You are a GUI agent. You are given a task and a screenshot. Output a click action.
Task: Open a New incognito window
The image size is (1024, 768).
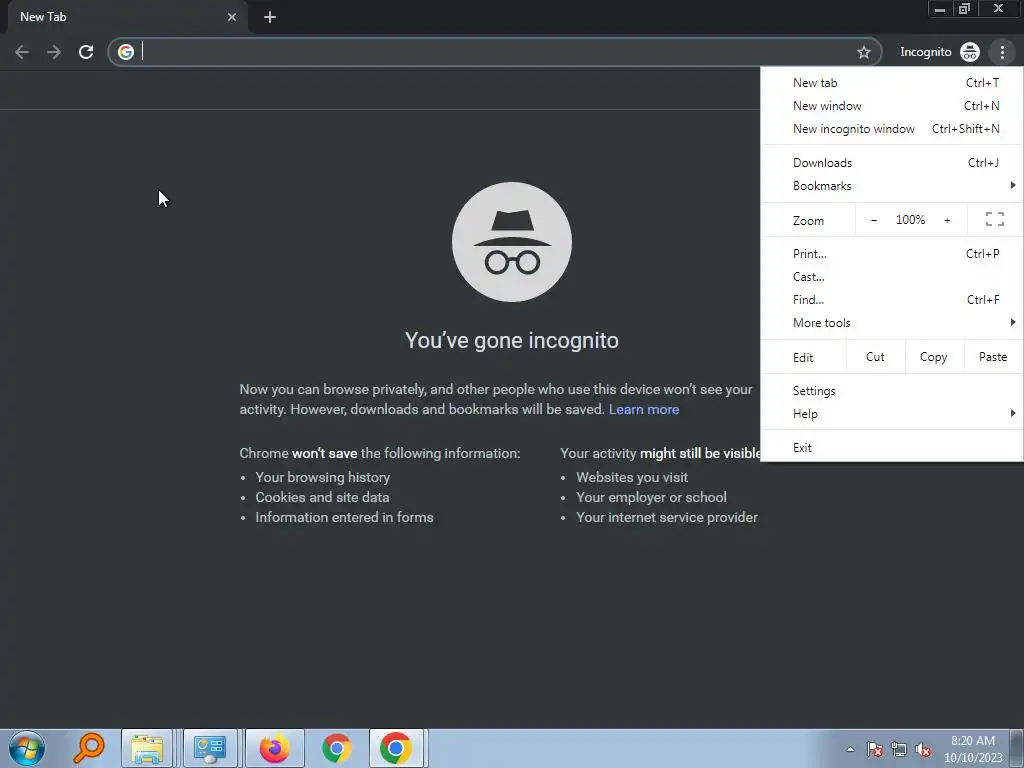tap(891, 129)
